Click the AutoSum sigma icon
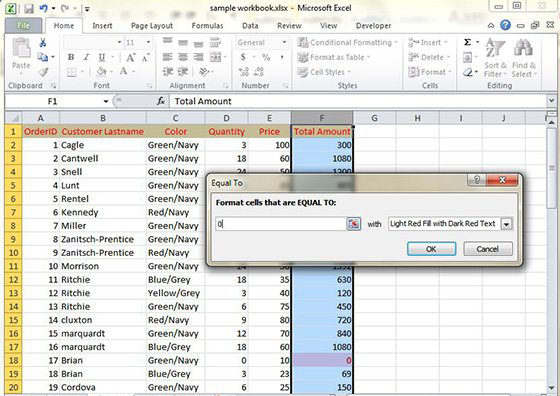 [468, 42]
